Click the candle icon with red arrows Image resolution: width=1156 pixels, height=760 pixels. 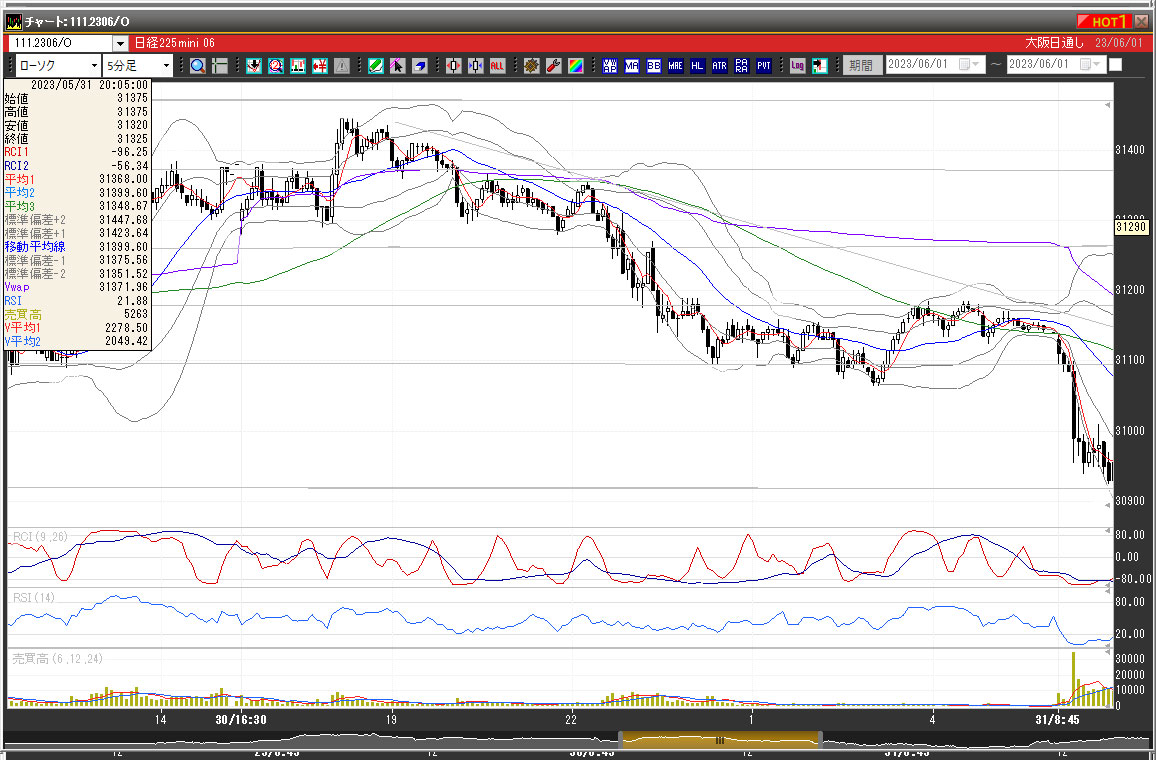(453, 66)
